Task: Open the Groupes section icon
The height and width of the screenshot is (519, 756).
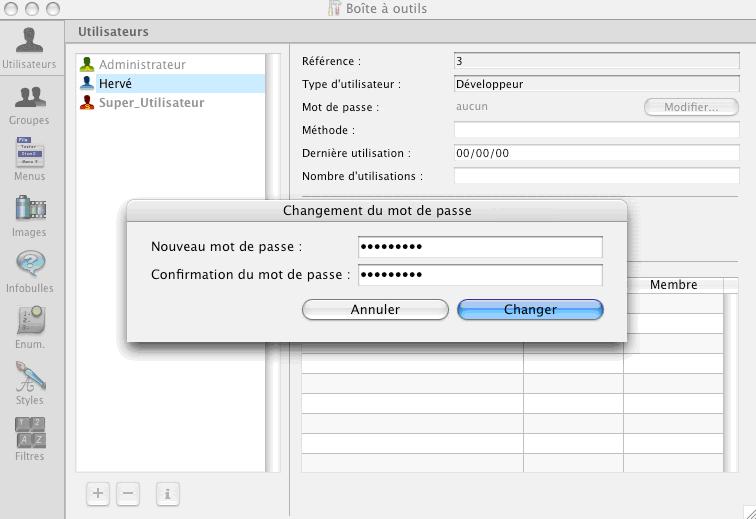Action: (30, 99)
